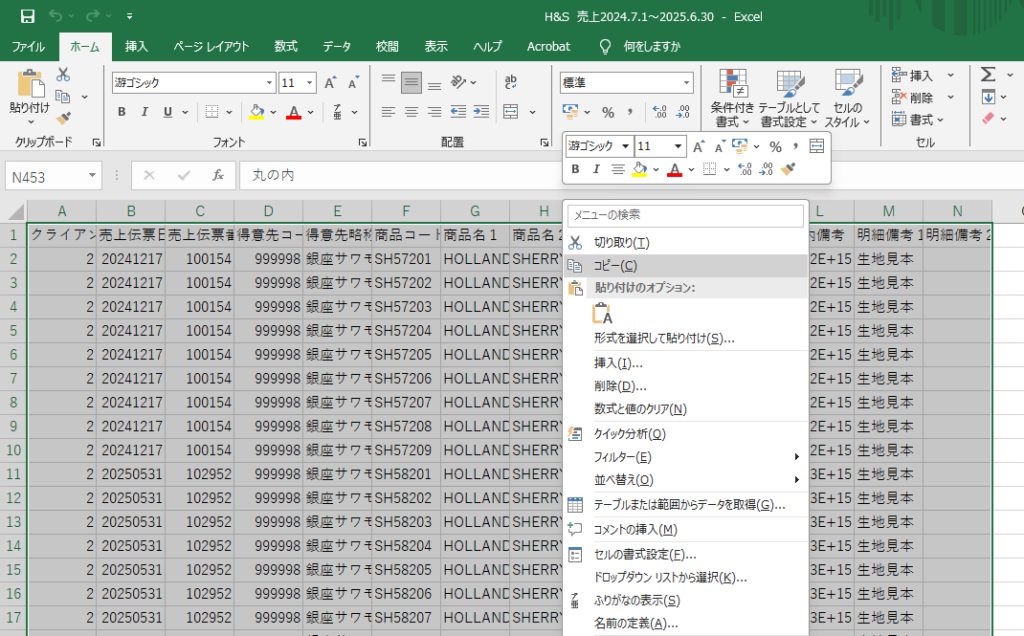This screenshot has width=1024, height=636.
Task: Open the ribbon font name dropdown (游ゴシック)
Action: (267, 83)
